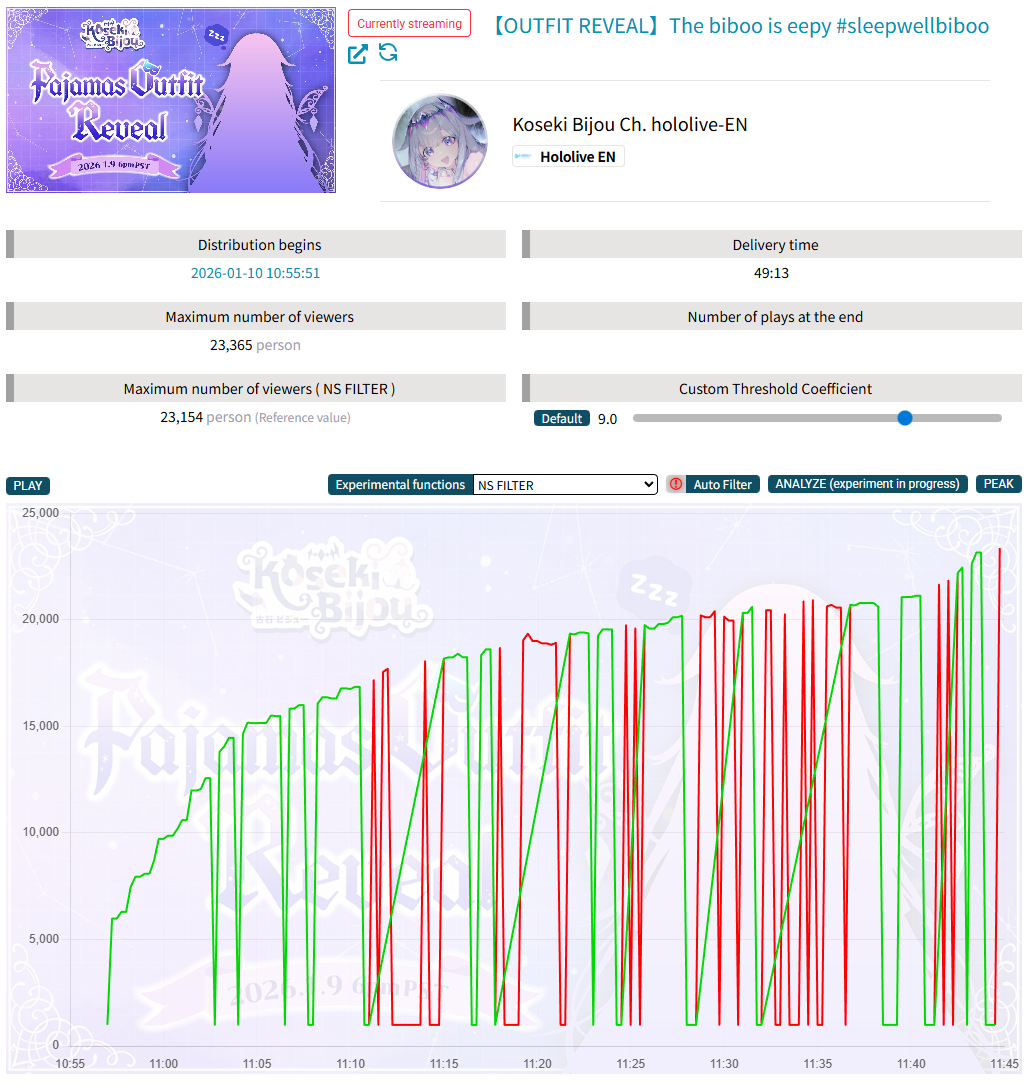This screenshot has width=1029, height=1087.
Task: Click the 11:45 x-axis label
Action: tap(1004, 1063)
